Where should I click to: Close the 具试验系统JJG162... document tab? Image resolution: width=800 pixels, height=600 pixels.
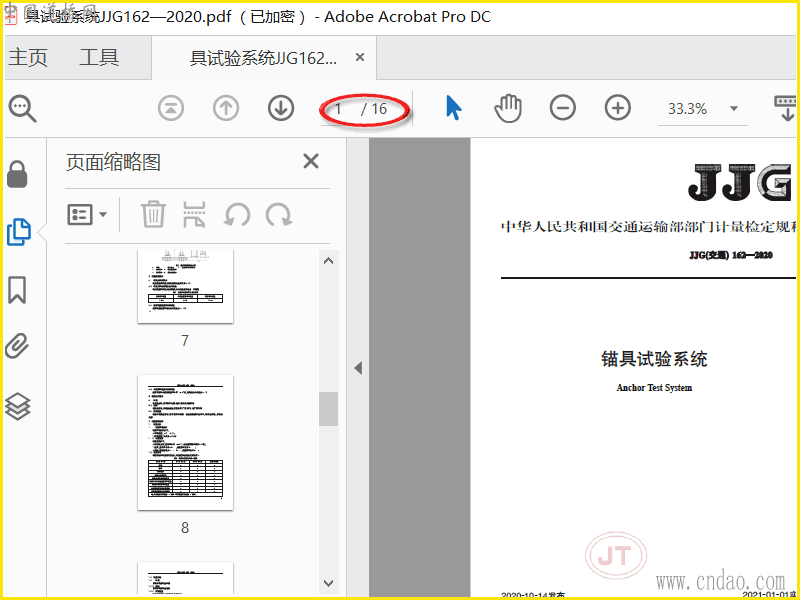(x=360, y=57)
